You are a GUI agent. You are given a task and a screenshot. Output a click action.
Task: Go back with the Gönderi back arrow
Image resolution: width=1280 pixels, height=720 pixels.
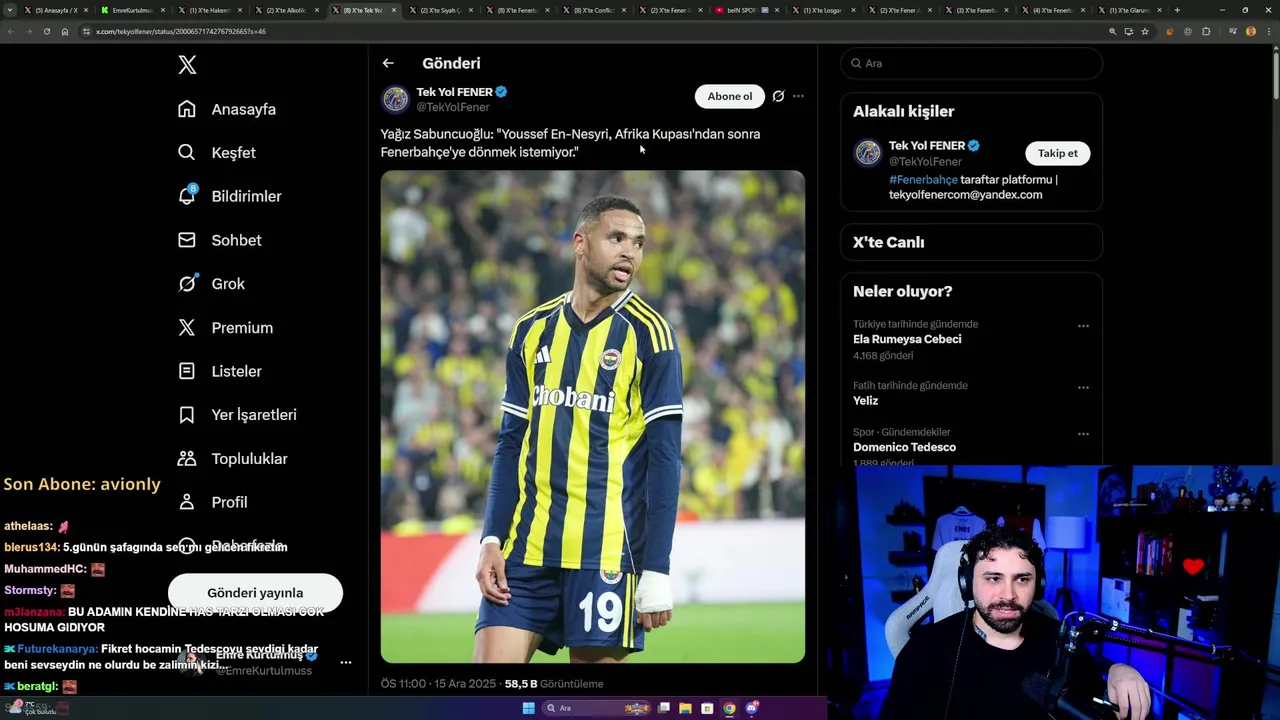pos(388,63)
